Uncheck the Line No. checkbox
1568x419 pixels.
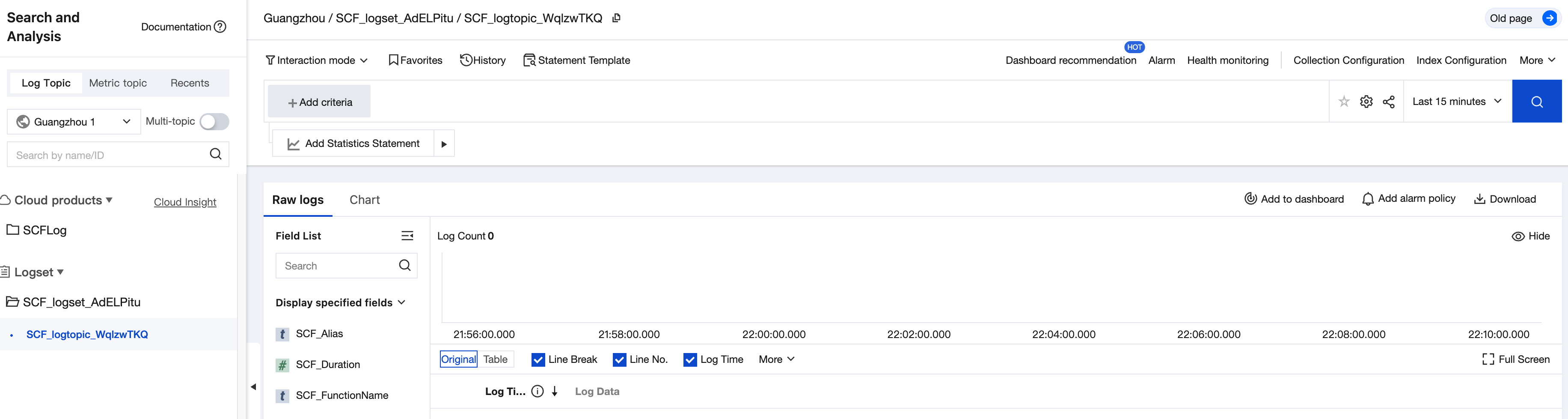pos(620,360)
